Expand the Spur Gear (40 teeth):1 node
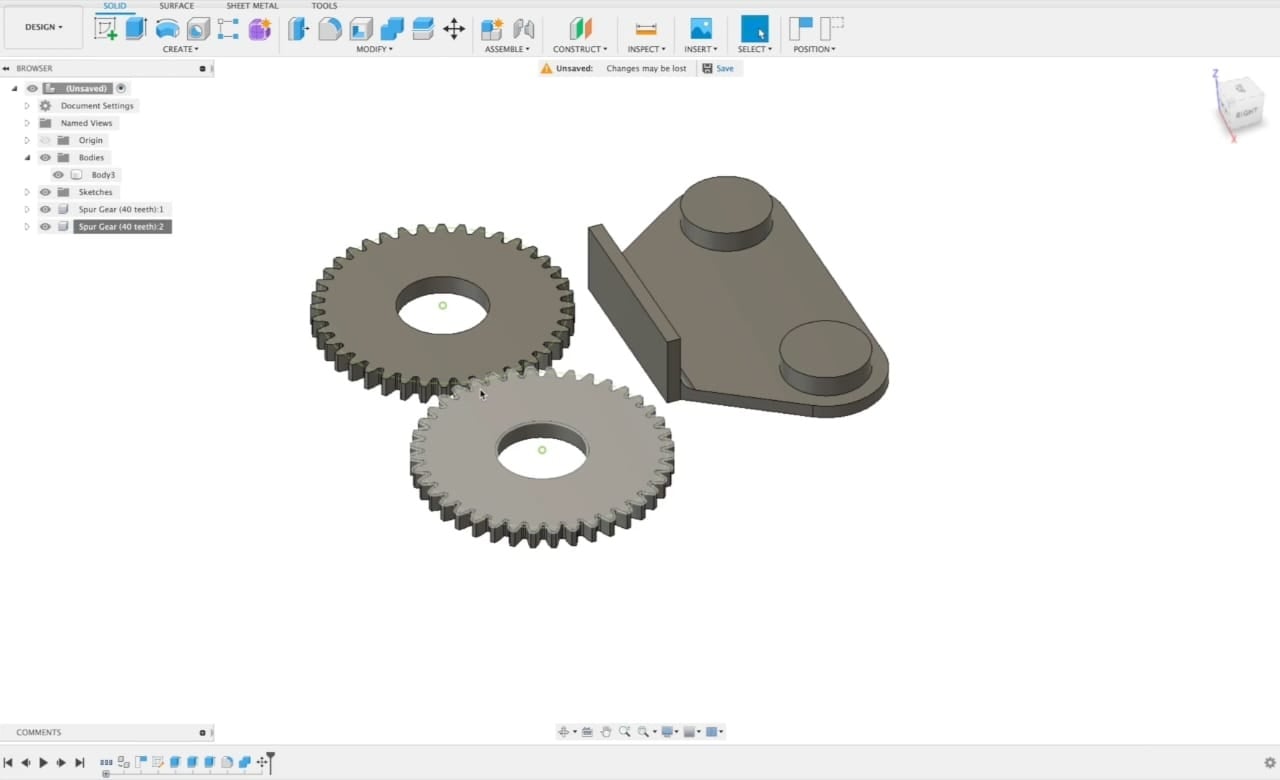 coord(27,209)
